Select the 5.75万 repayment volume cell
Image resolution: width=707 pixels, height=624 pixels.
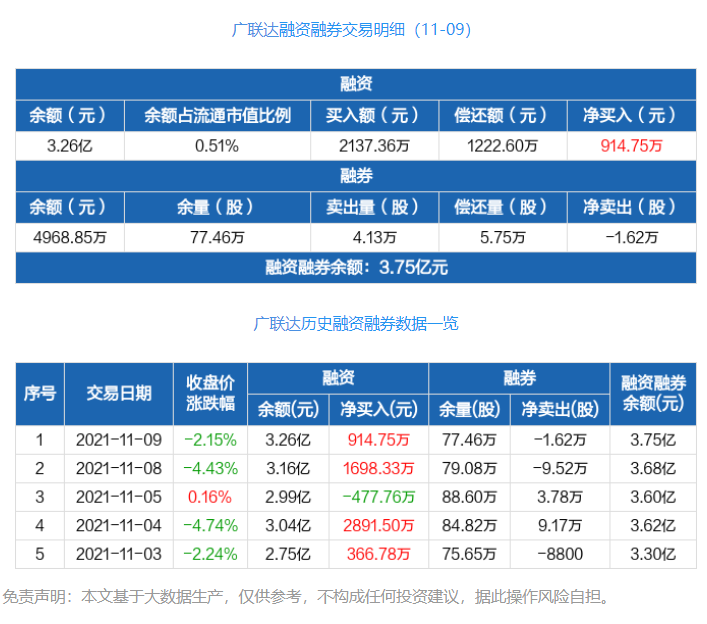503,237
